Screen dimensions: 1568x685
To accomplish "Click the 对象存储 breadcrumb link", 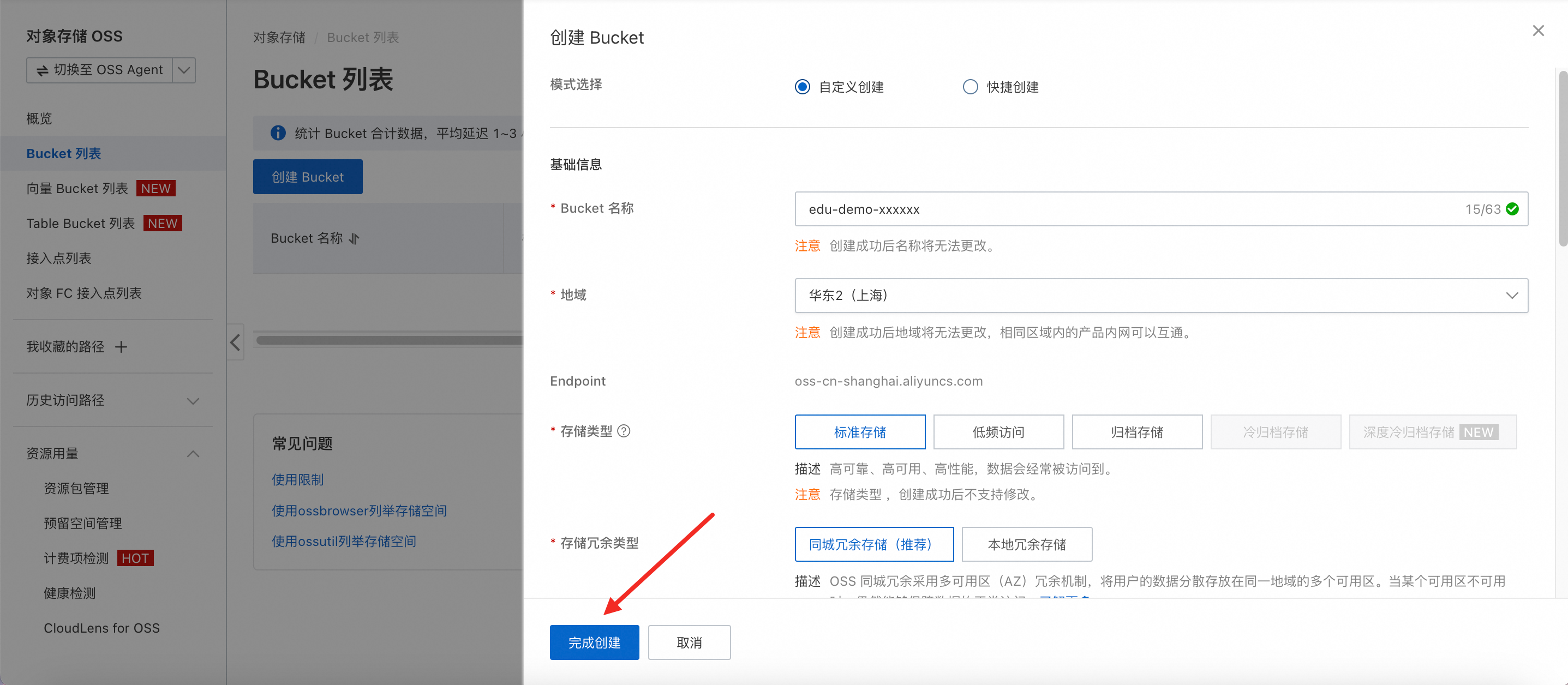I will pyautogui.click(x=279, y=38).
